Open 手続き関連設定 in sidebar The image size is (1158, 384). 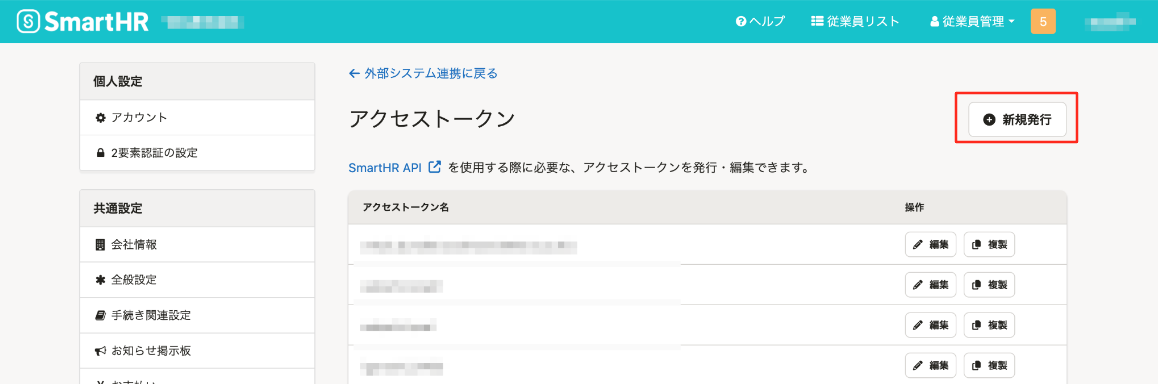(197, 315)
